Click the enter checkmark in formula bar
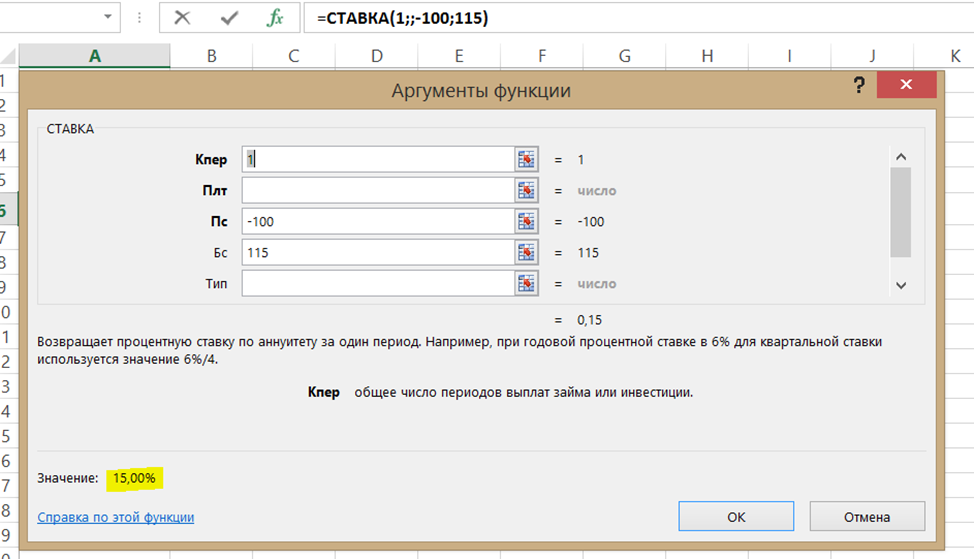Viewport: 974px width, 559px height. 229,18
